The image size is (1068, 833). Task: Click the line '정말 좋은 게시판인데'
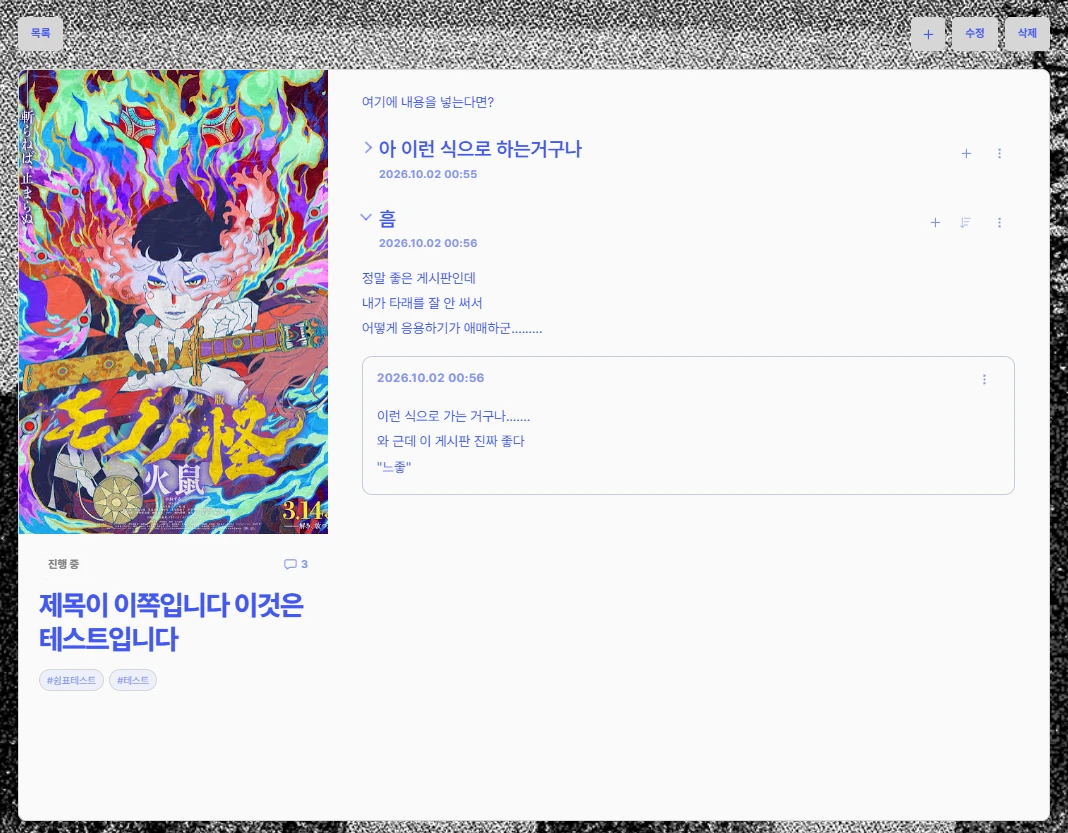click(419, 278)
